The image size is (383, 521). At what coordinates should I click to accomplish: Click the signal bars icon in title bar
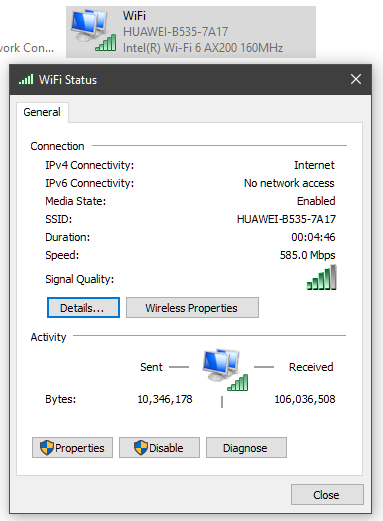pyautogui.click(x=26, y=80)
